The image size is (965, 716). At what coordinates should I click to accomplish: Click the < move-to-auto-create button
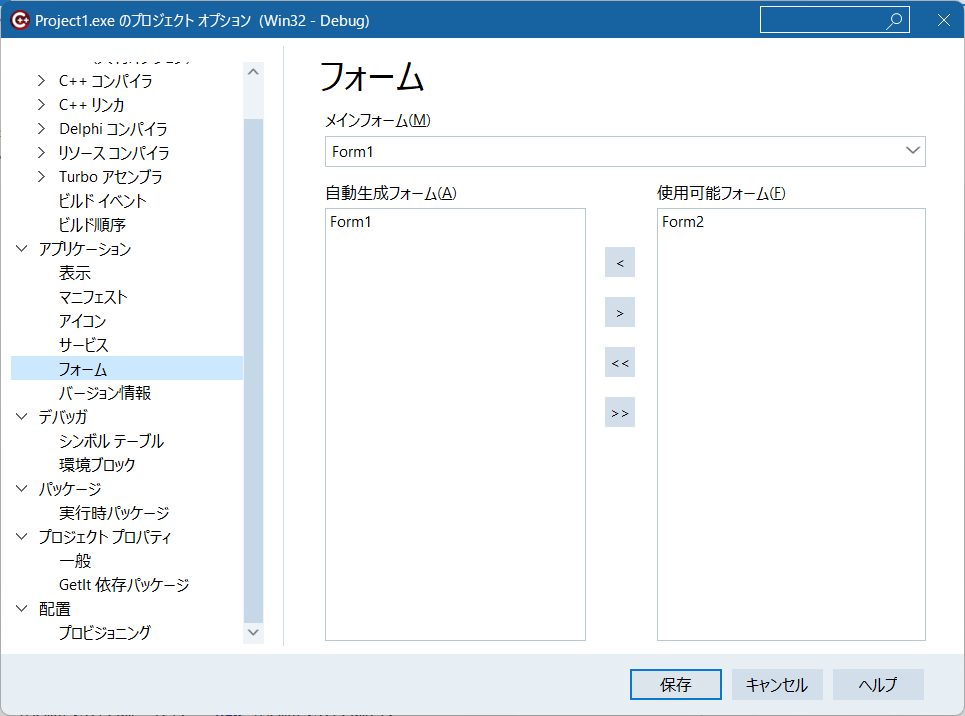(x=620, y=262)
